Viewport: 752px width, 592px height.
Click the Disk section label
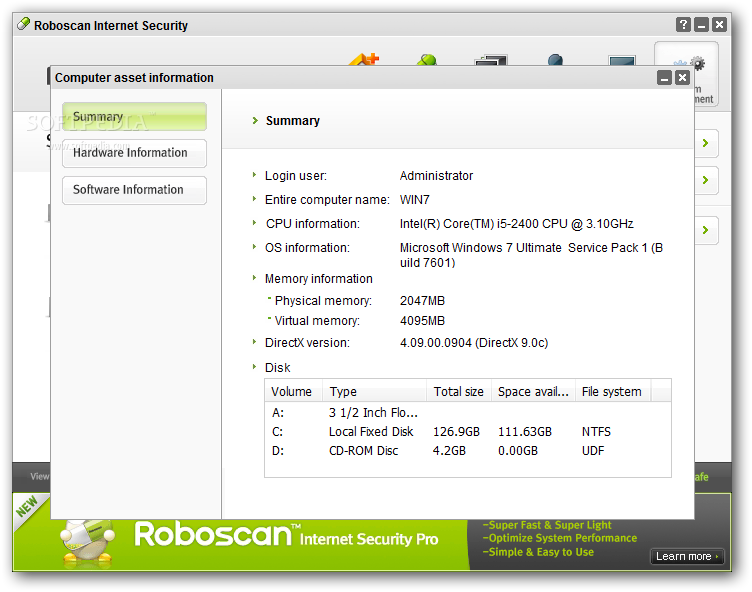(278, 368)
